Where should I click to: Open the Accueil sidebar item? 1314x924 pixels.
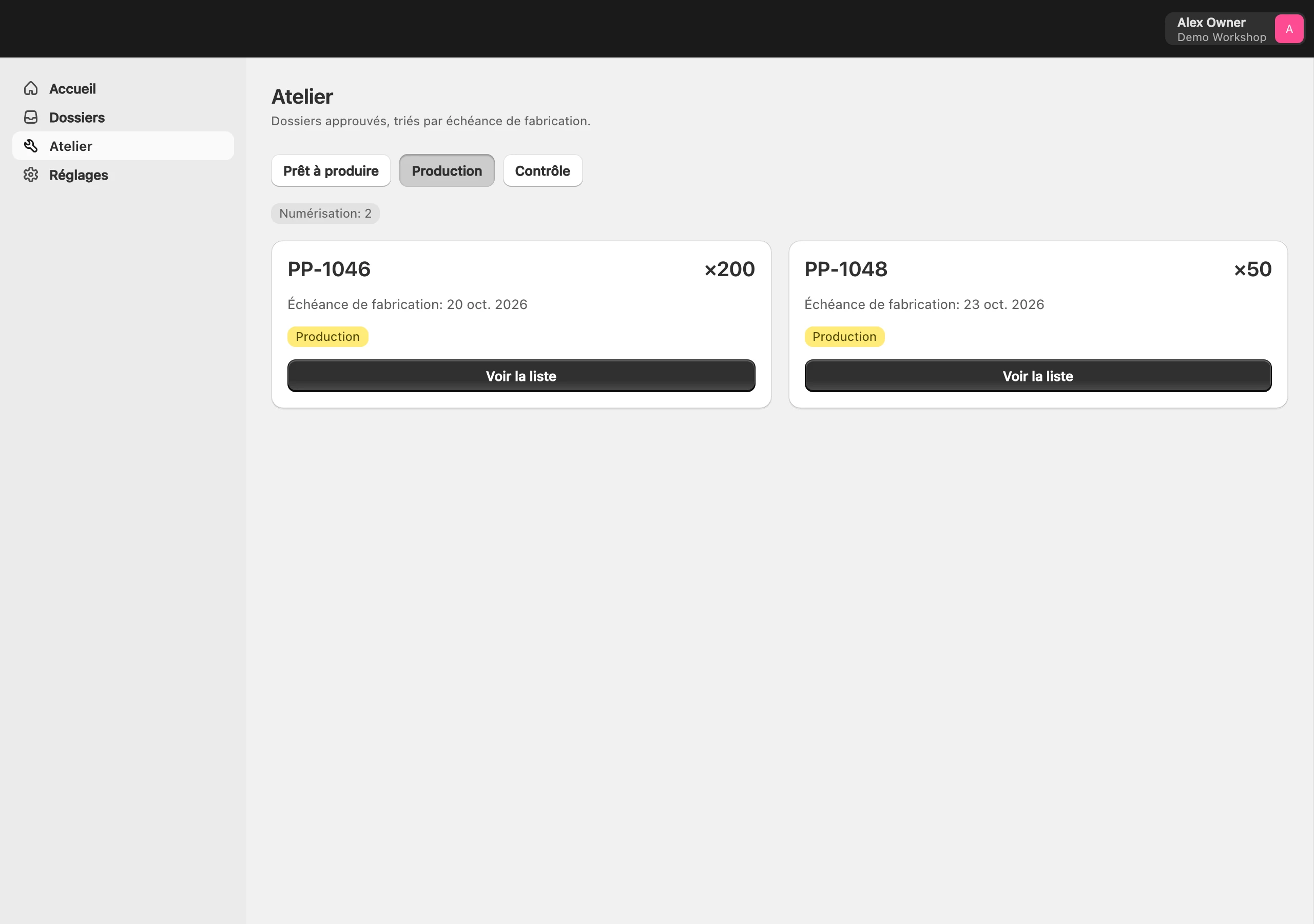click(x=123, y=88)
